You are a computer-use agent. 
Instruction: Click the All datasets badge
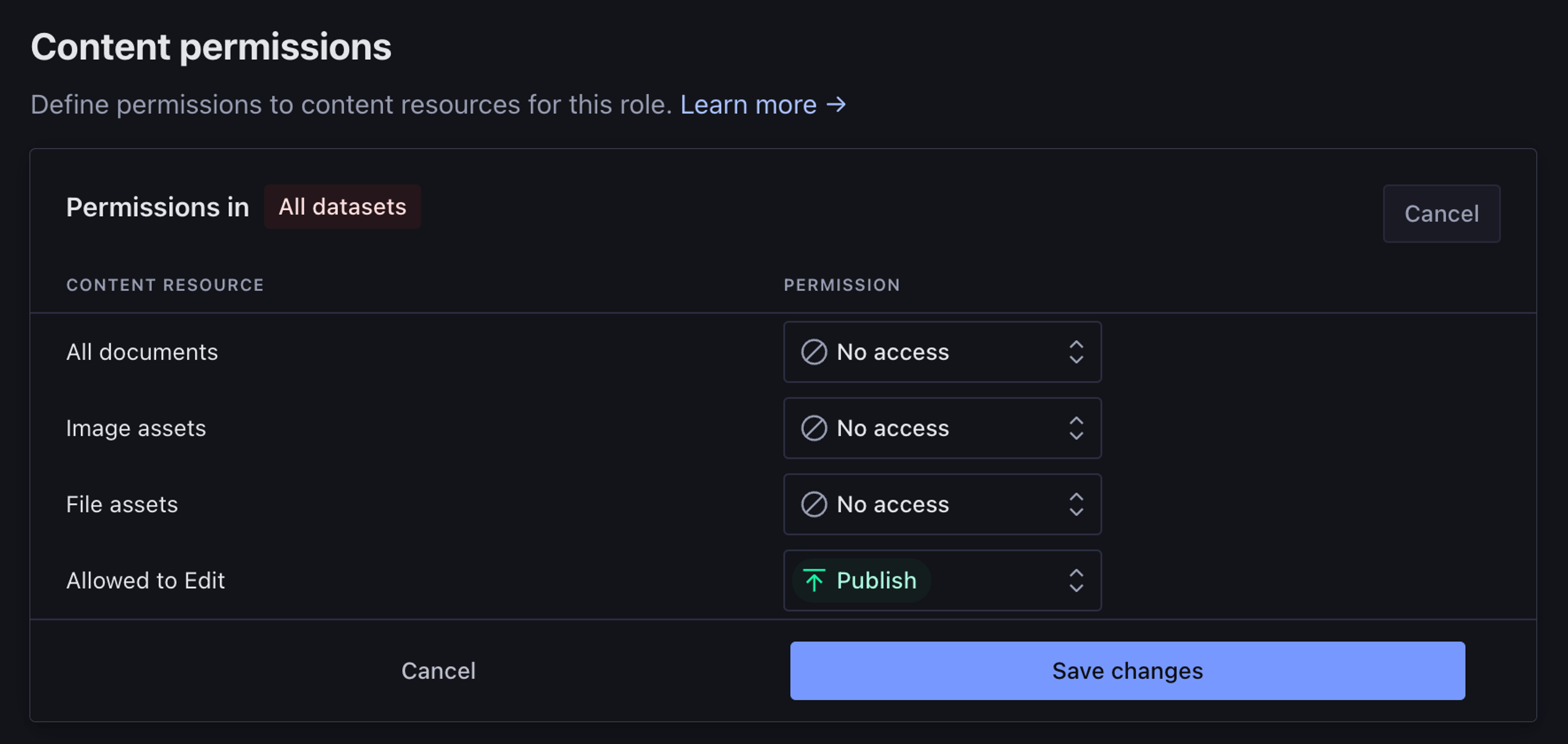point(342,207)
